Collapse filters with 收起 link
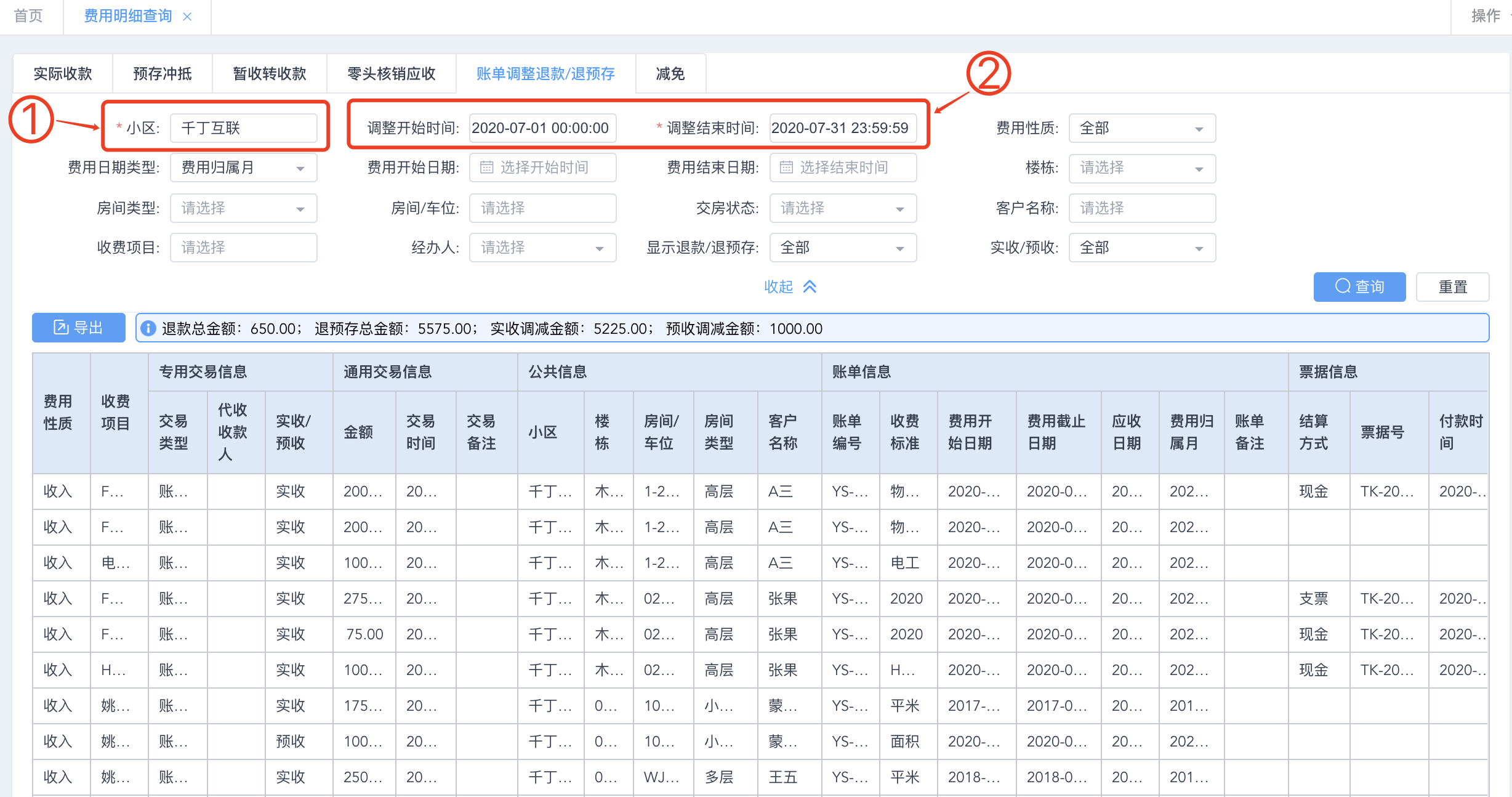This screenshot has width=1512, height=797. coord(790,286)
